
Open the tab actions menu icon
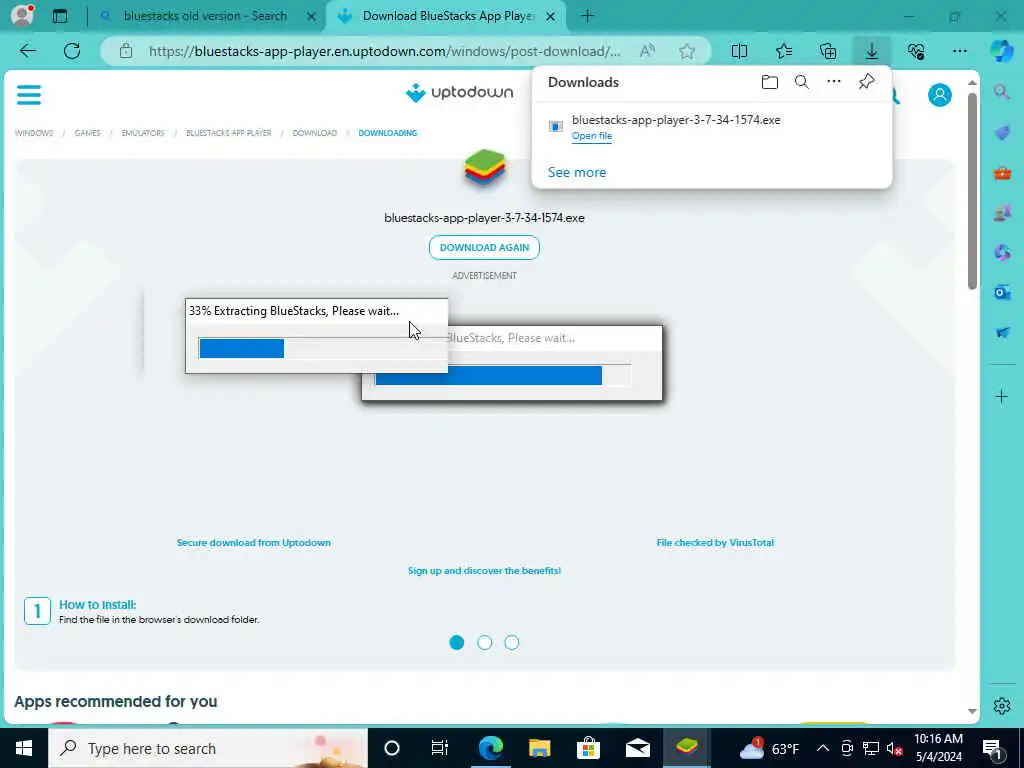(x=60, y=16)
